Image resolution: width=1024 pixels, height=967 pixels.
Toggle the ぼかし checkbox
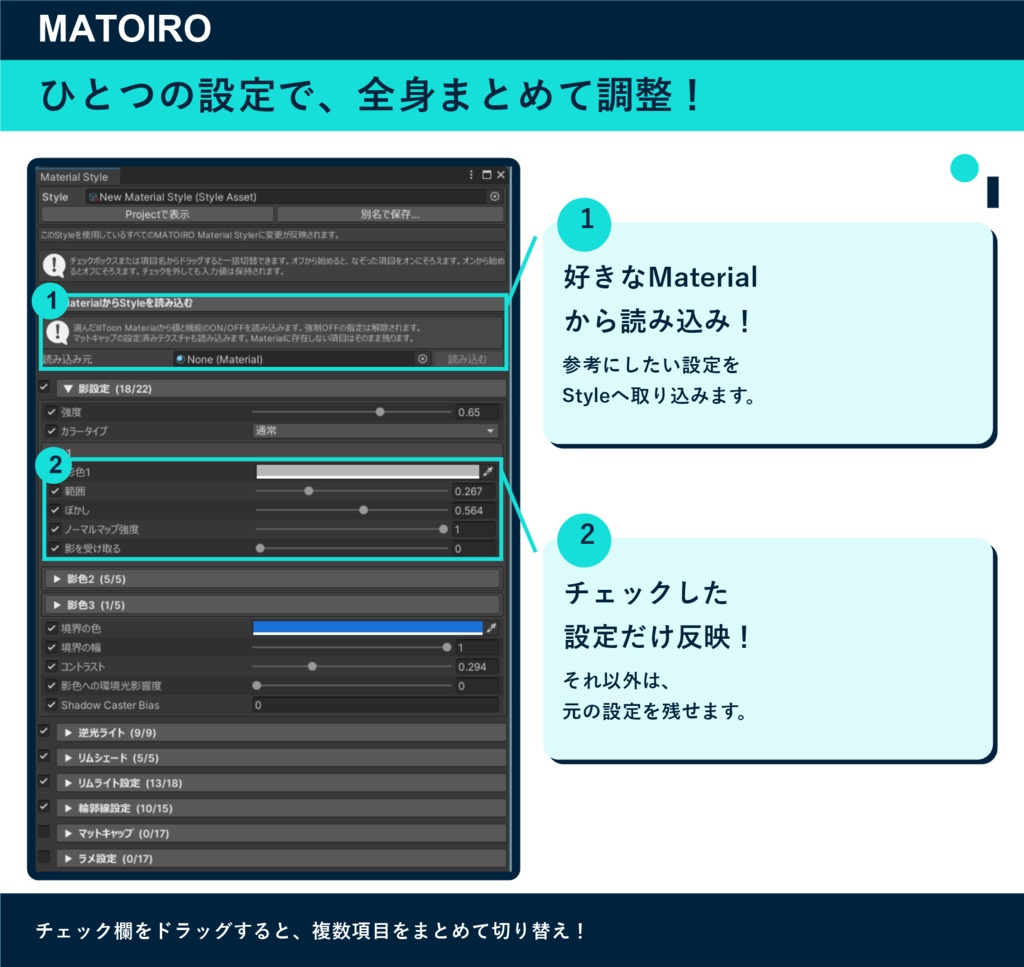coord(55,510)
